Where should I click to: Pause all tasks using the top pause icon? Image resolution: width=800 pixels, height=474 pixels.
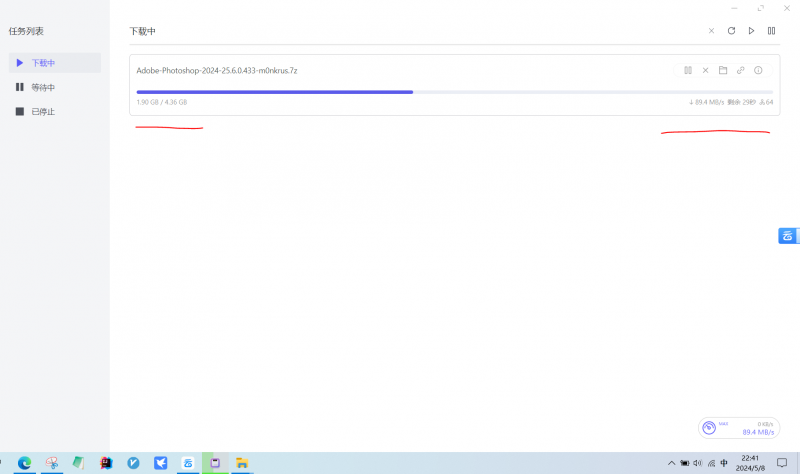771,31
